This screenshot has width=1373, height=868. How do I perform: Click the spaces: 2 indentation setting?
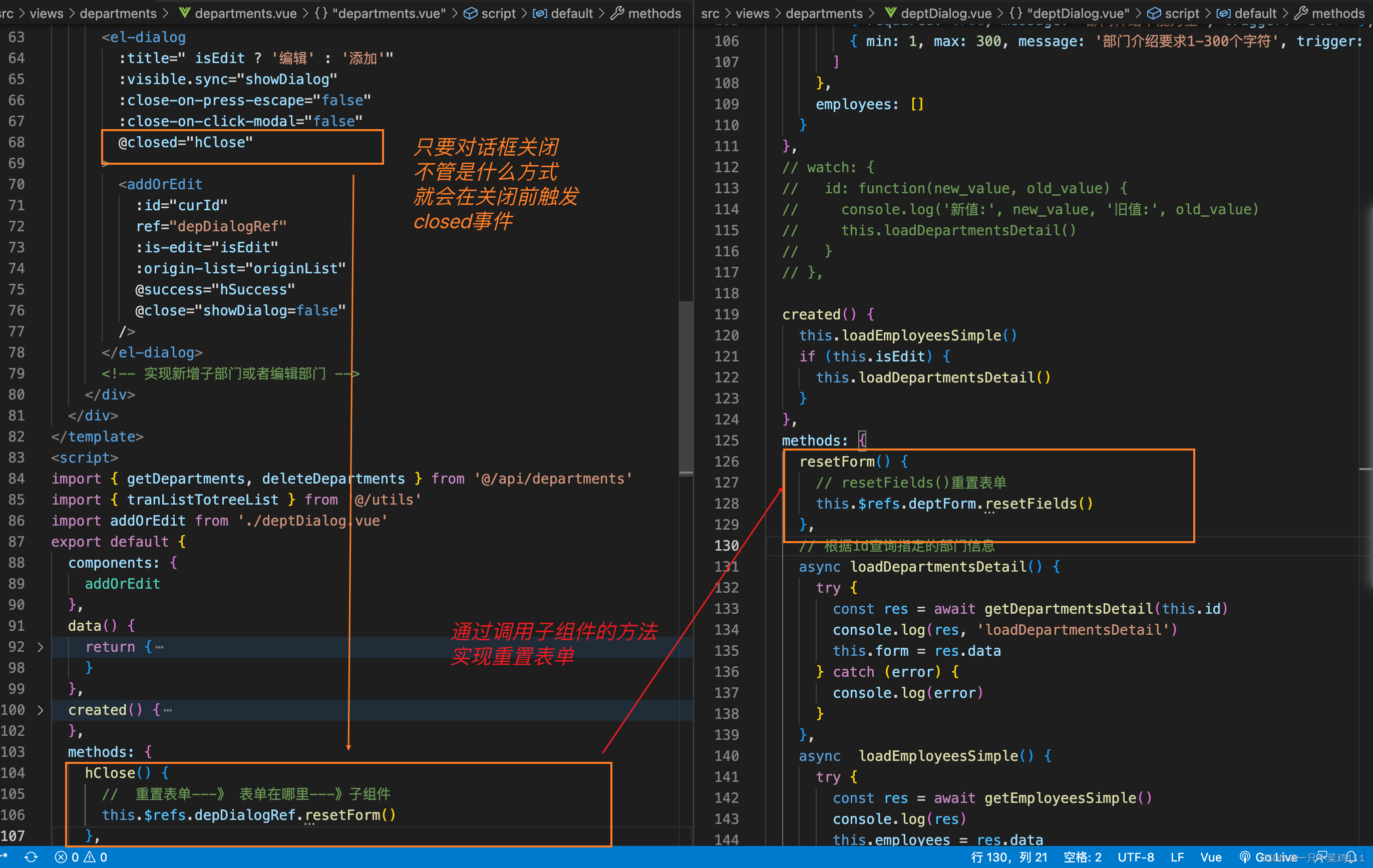click(x=1082, y=857)
